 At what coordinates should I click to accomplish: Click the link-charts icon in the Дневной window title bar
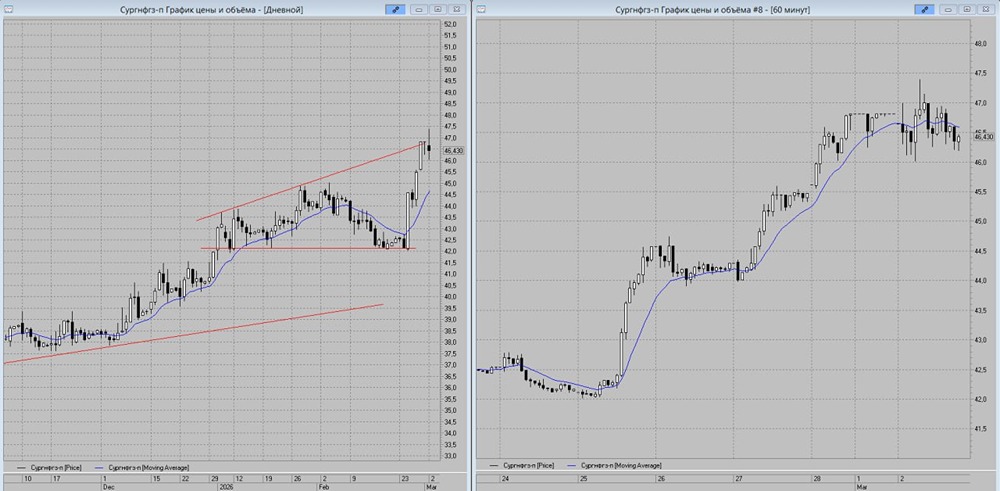click(x=395, y=9)
